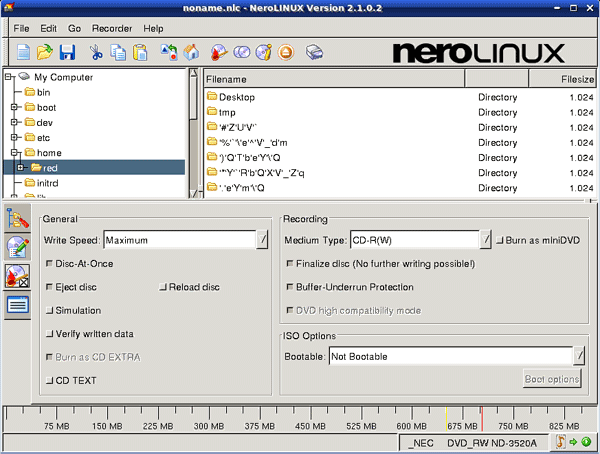Click the green circle status icon

pos(586,442)
